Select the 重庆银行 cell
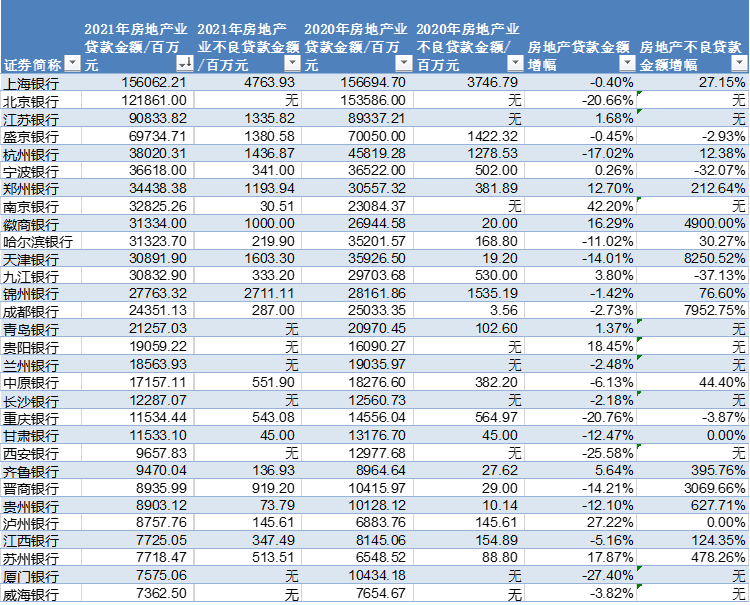 (x=42, y=418)
